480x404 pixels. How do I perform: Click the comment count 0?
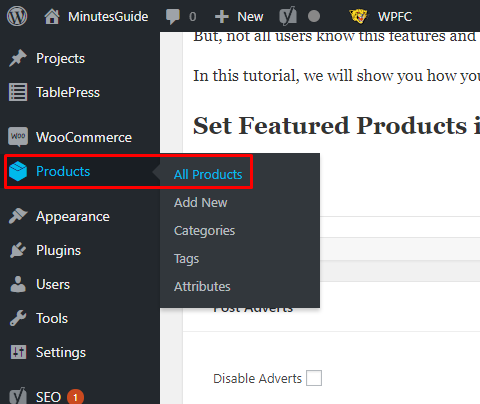(x=193, y=17)
